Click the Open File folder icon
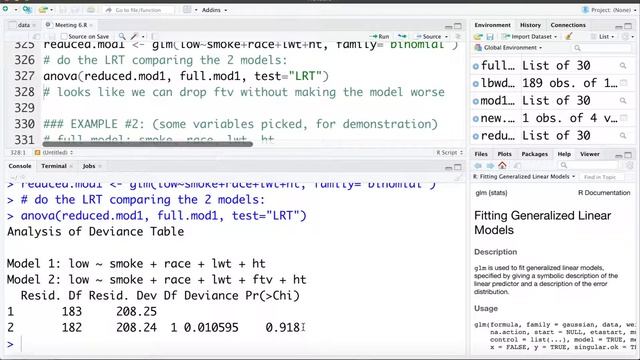 pyautogui.click(x=42, y=9)
